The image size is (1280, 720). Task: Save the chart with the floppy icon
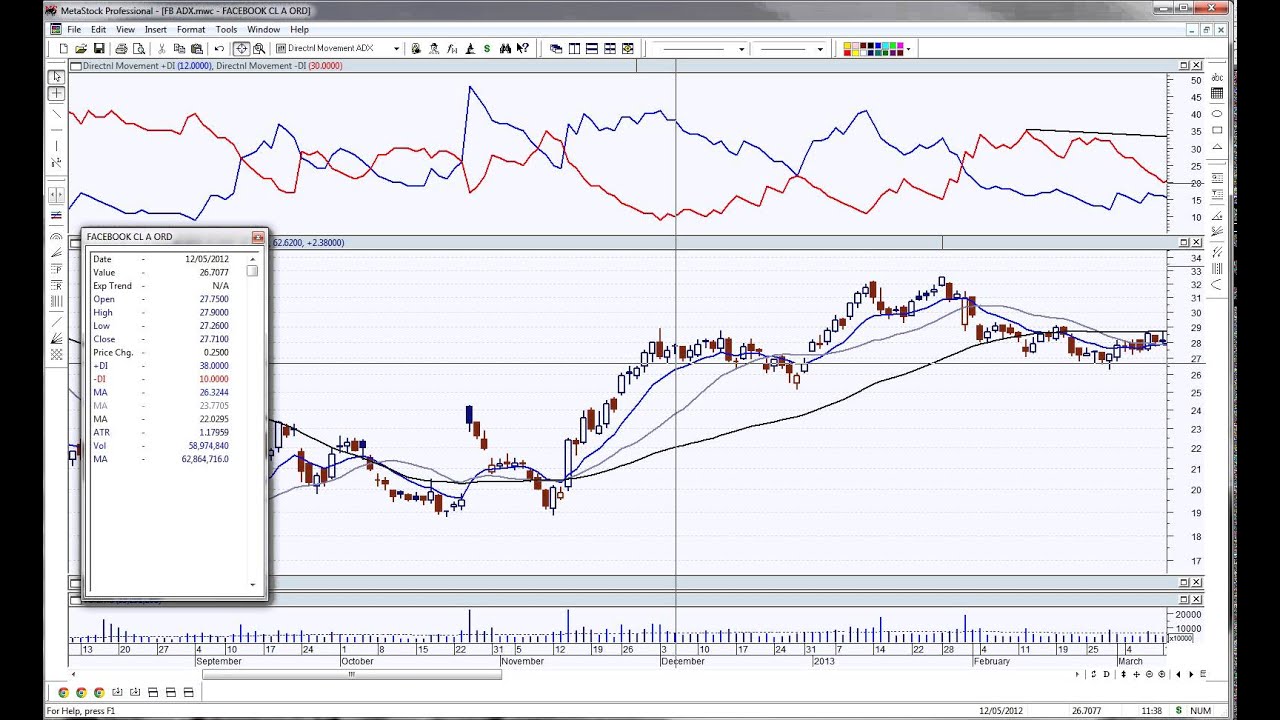[99, 48]
